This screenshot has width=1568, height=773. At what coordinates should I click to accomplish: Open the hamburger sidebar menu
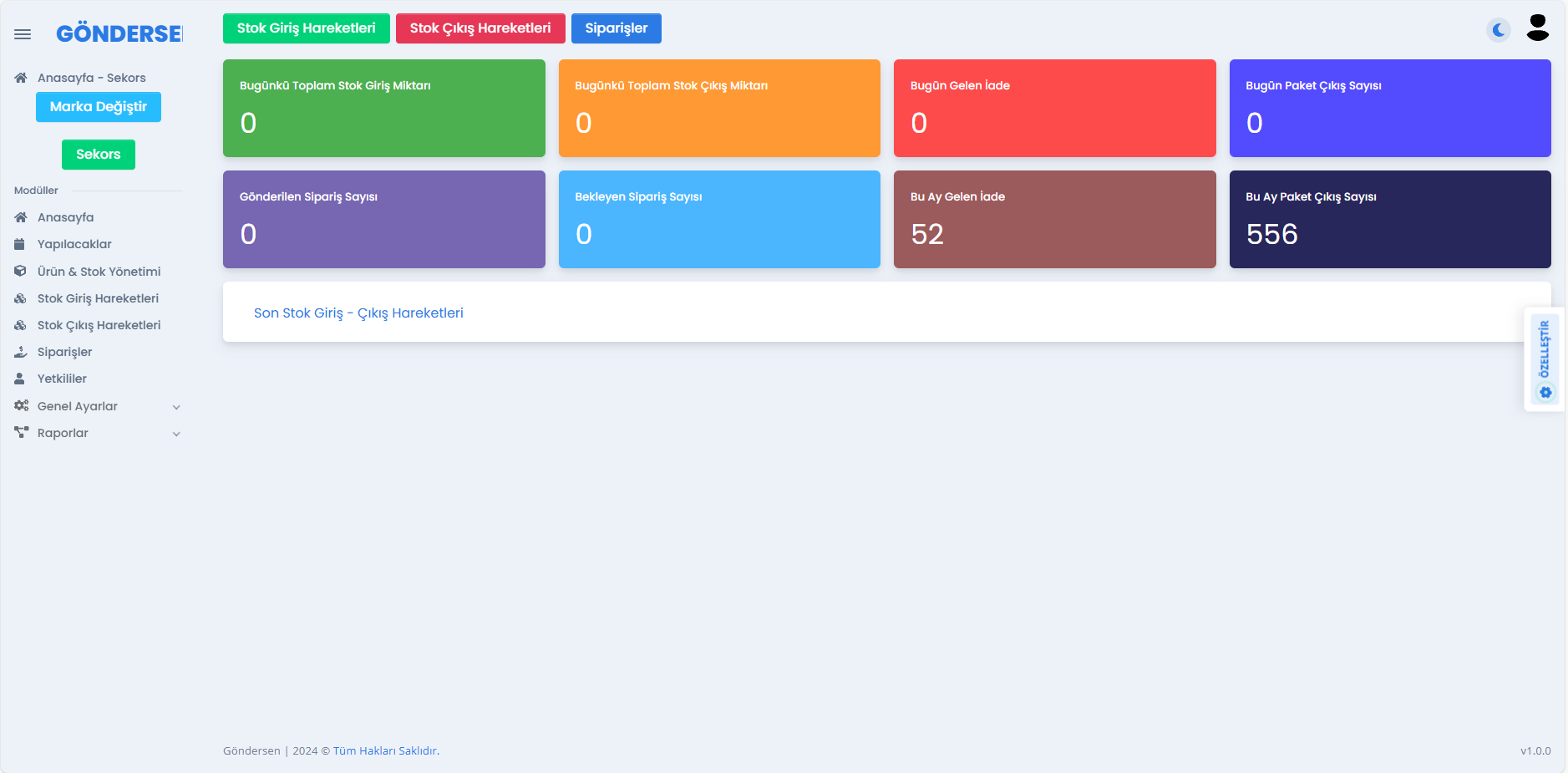point(23,34)
